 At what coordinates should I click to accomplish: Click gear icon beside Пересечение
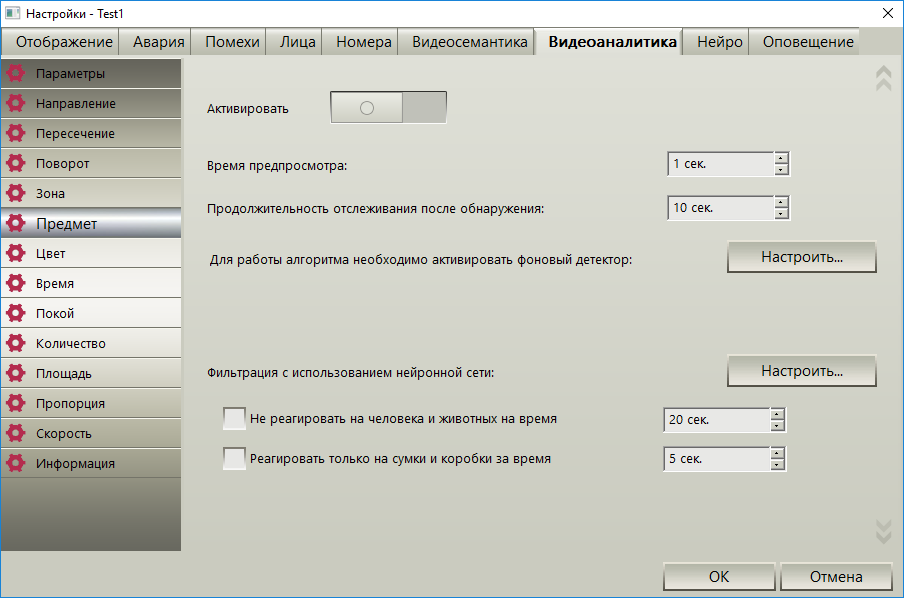16,133
